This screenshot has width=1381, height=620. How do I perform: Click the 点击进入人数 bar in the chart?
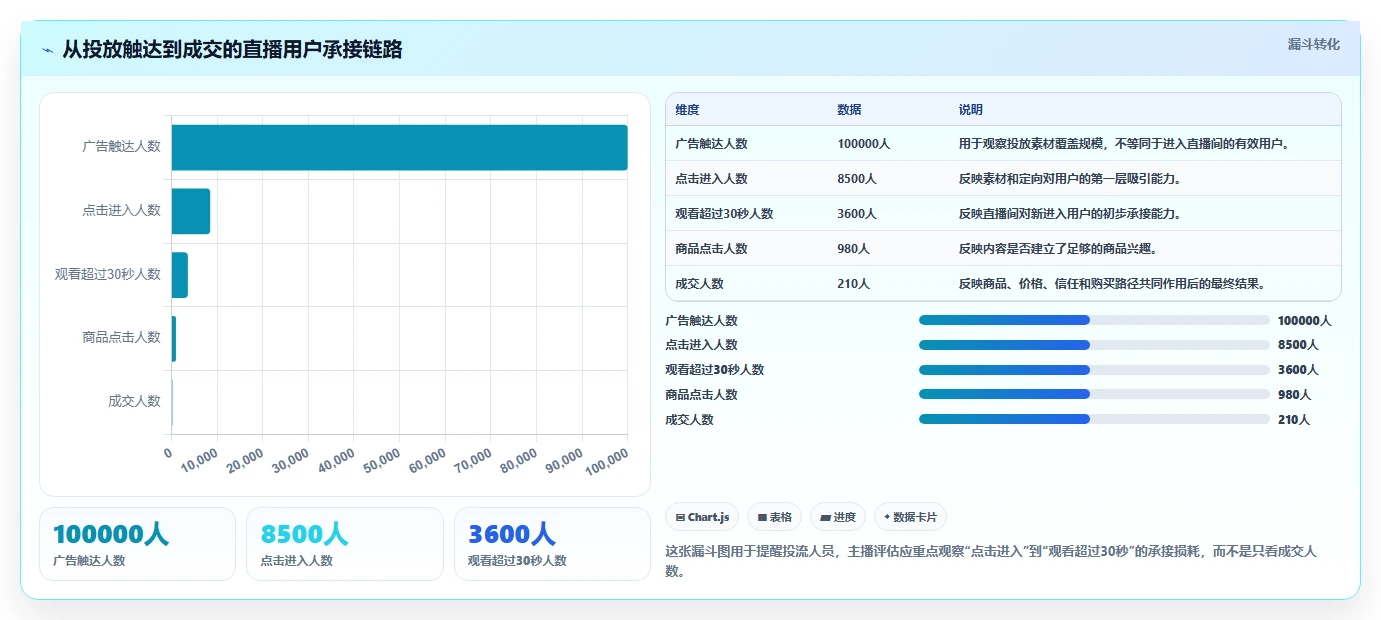(x=191, y=211)
